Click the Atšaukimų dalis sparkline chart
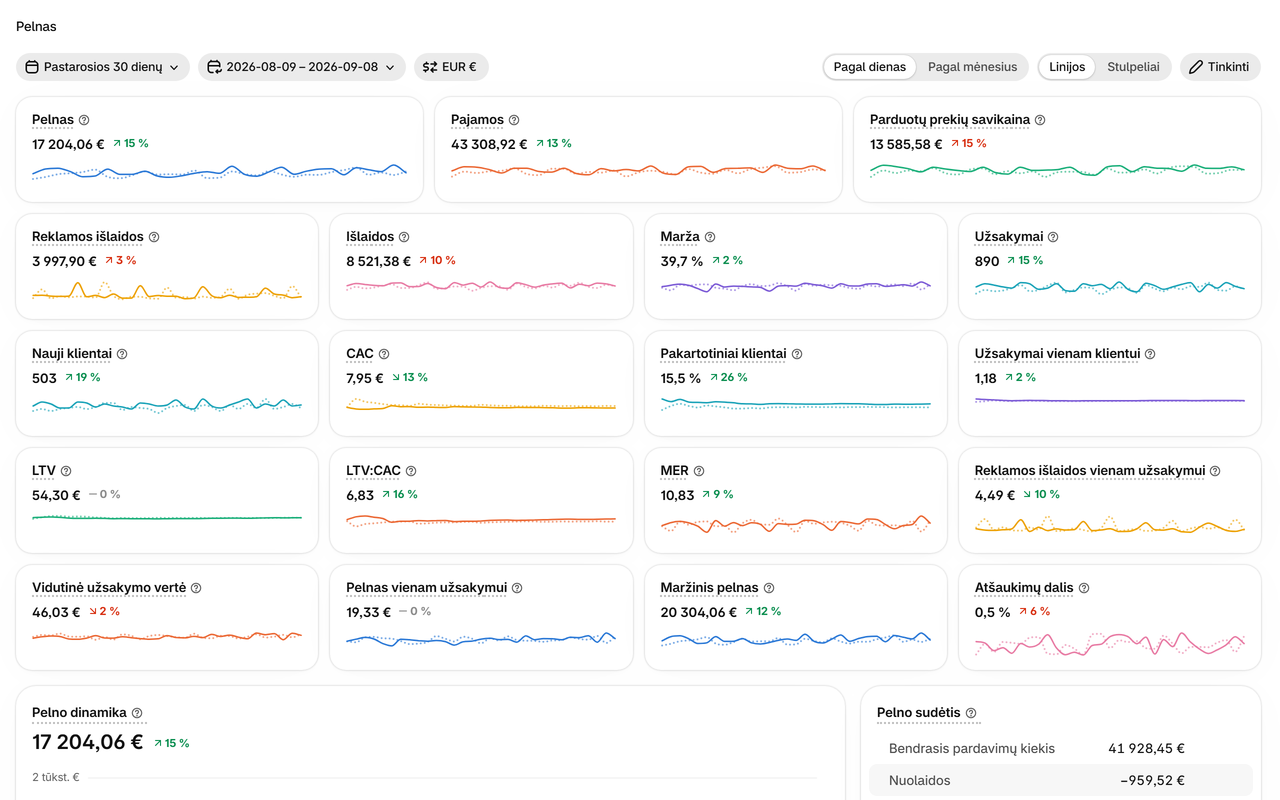 point(1110,643)
